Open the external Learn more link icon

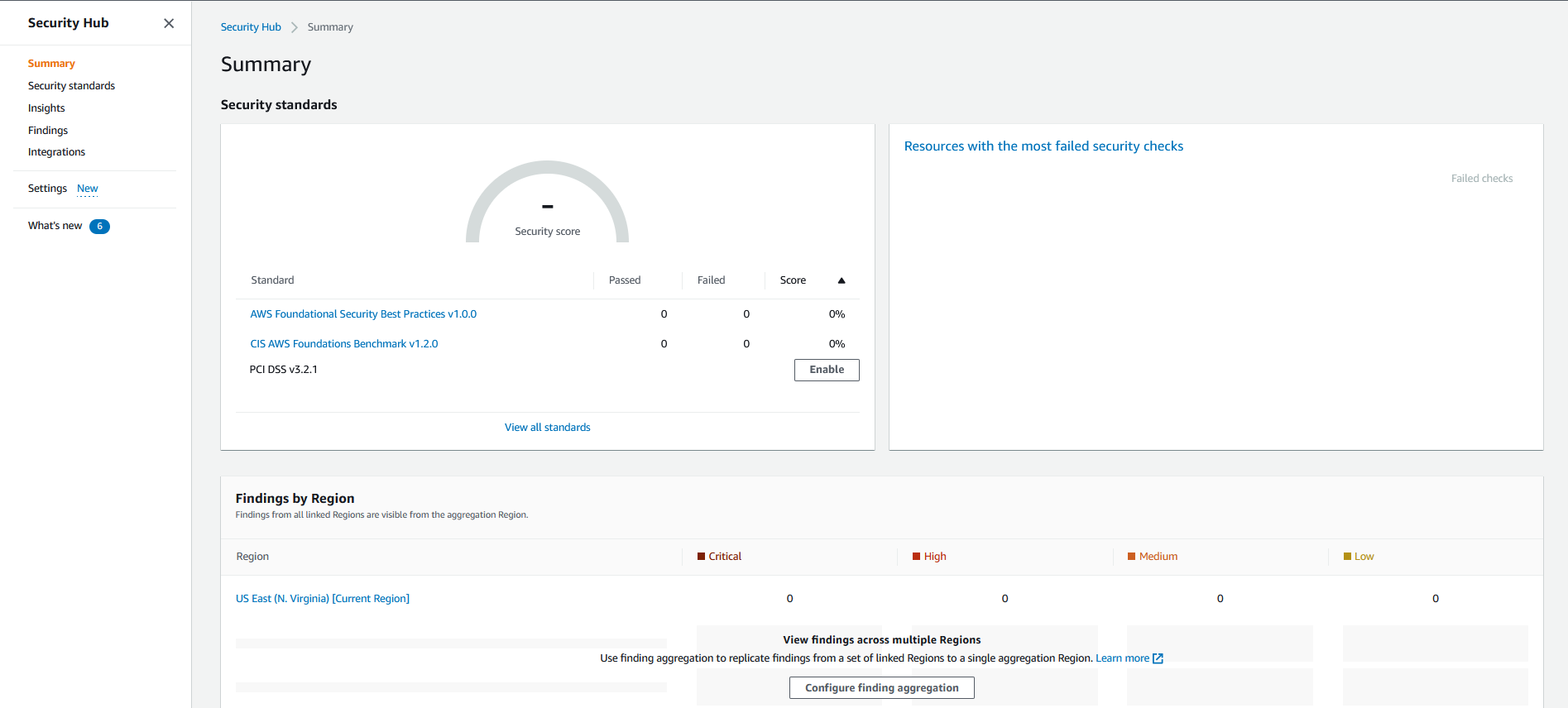tap(1158, 658)
